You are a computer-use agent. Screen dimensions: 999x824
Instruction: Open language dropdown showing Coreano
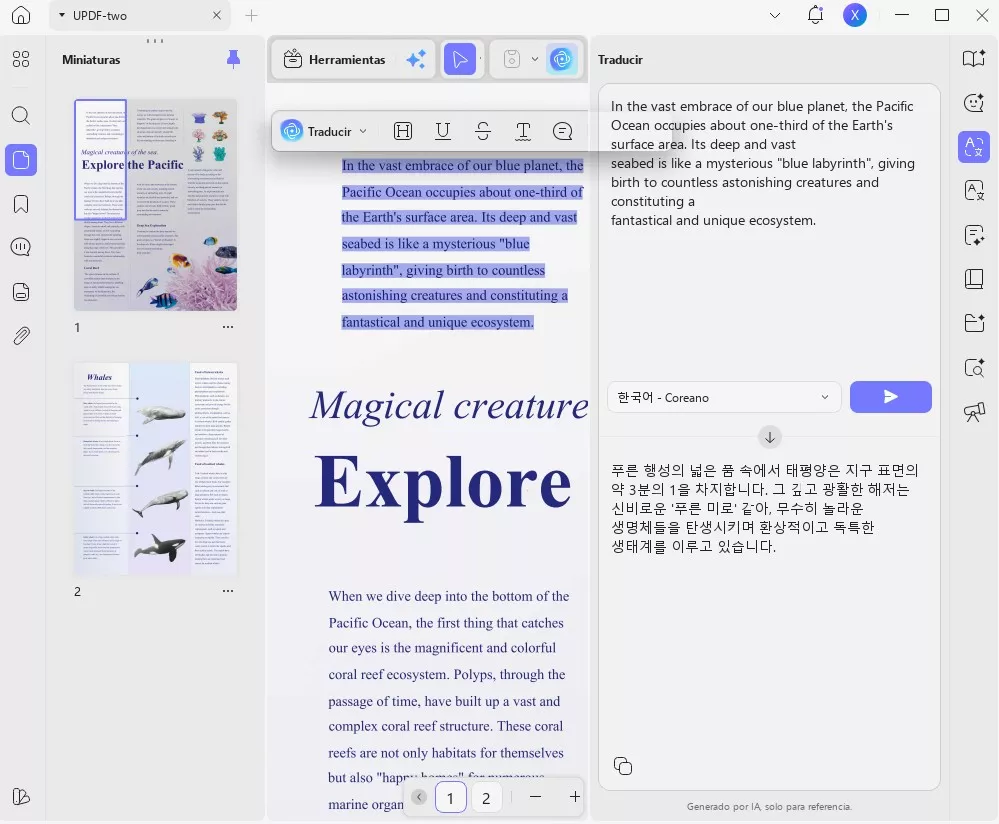pos(724,397)
